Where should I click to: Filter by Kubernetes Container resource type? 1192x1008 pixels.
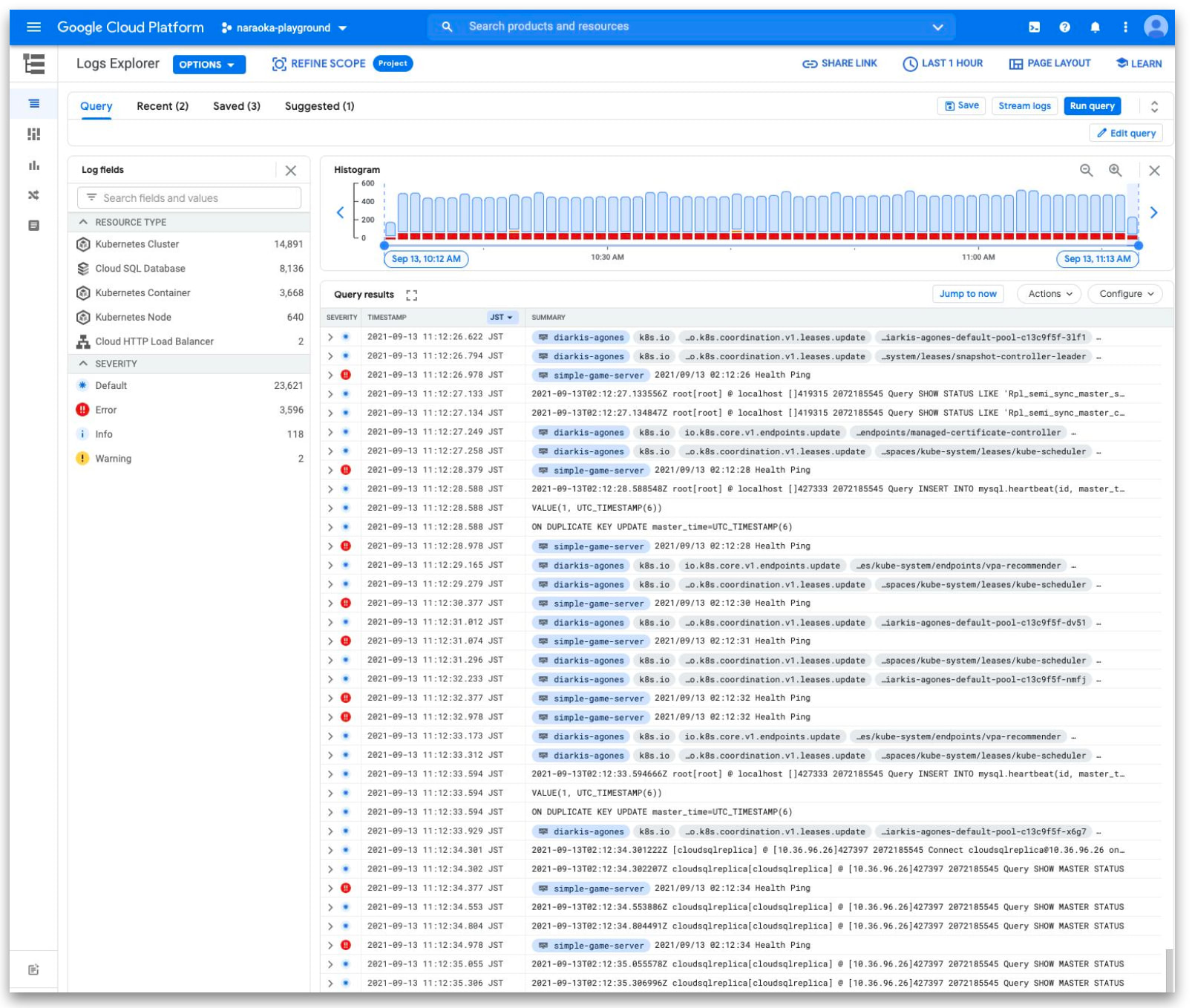pos(189,293)
